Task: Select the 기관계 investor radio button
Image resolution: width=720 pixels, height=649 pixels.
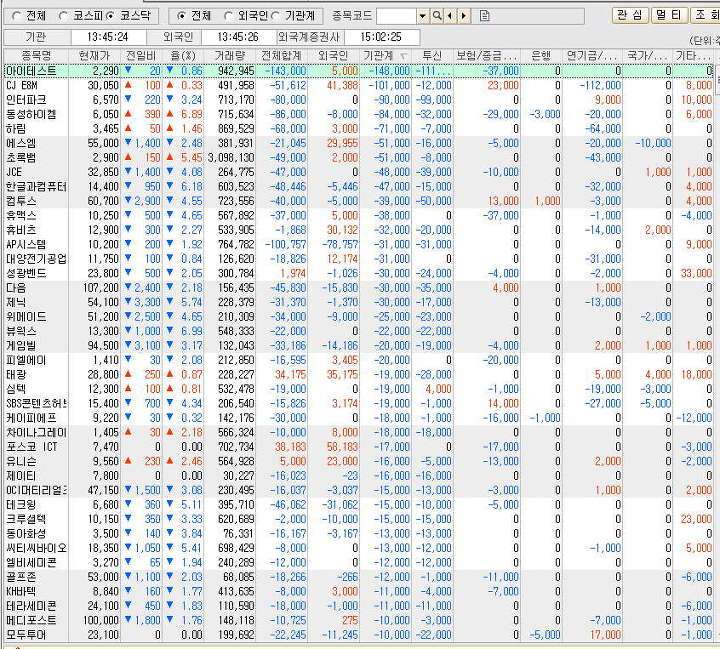Action: click(275, 16)
